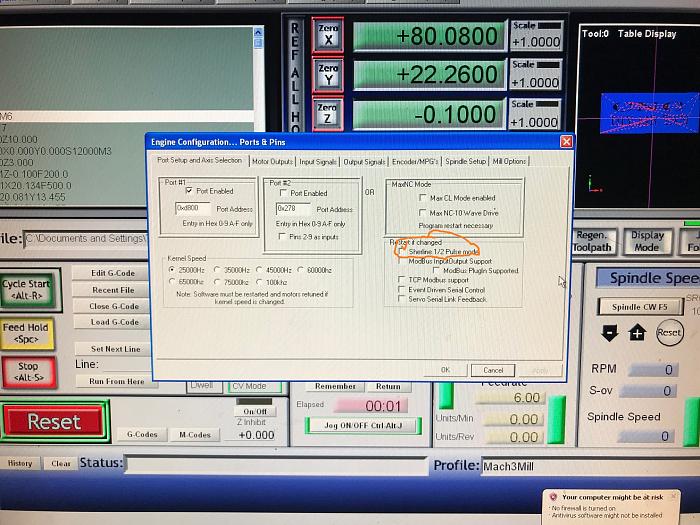Open the Spindle Setup tab
Image resolution: width=700 pixels, height=525 pixels.
[465, 161]
